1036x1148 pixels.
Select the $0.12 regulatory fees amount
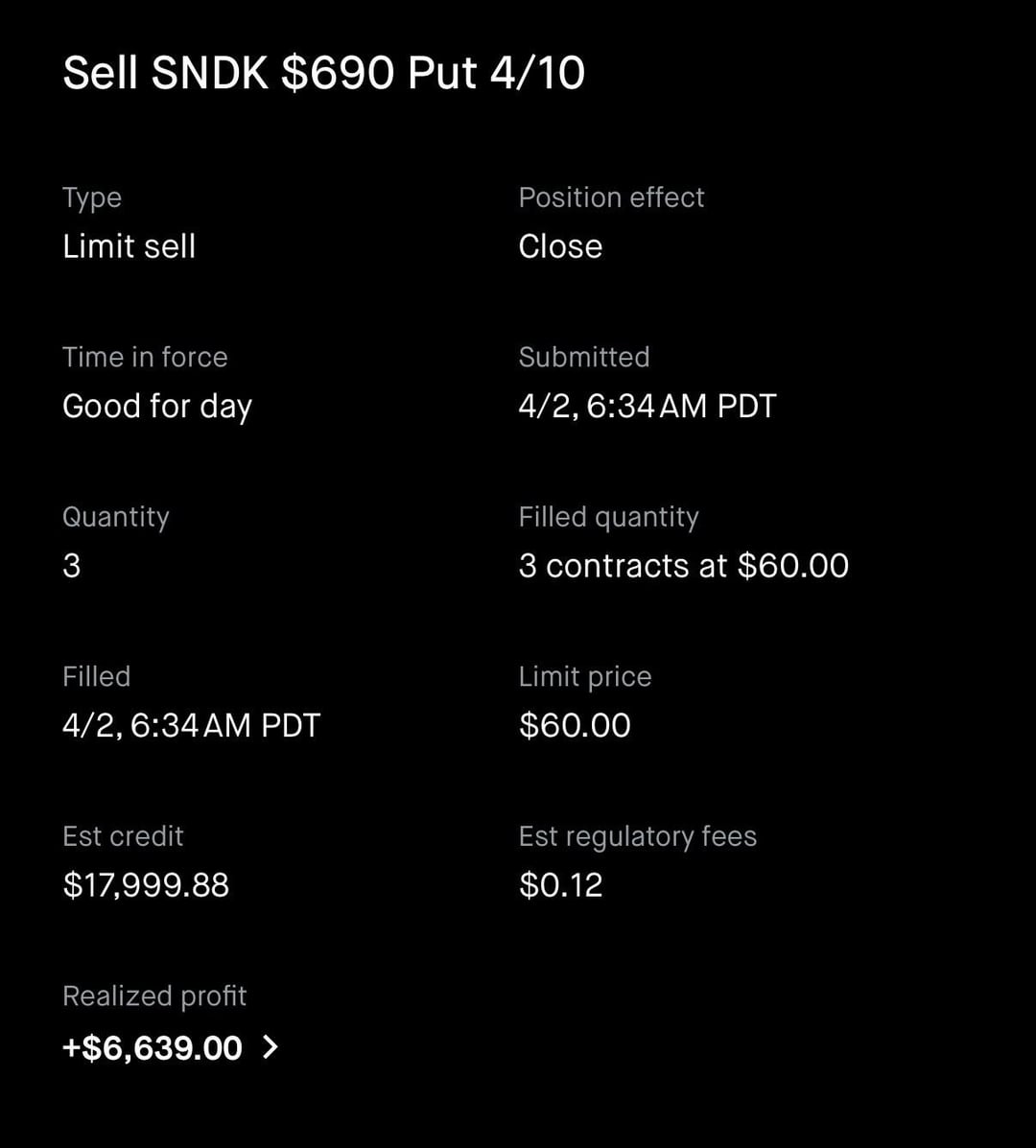pos(560,884)
